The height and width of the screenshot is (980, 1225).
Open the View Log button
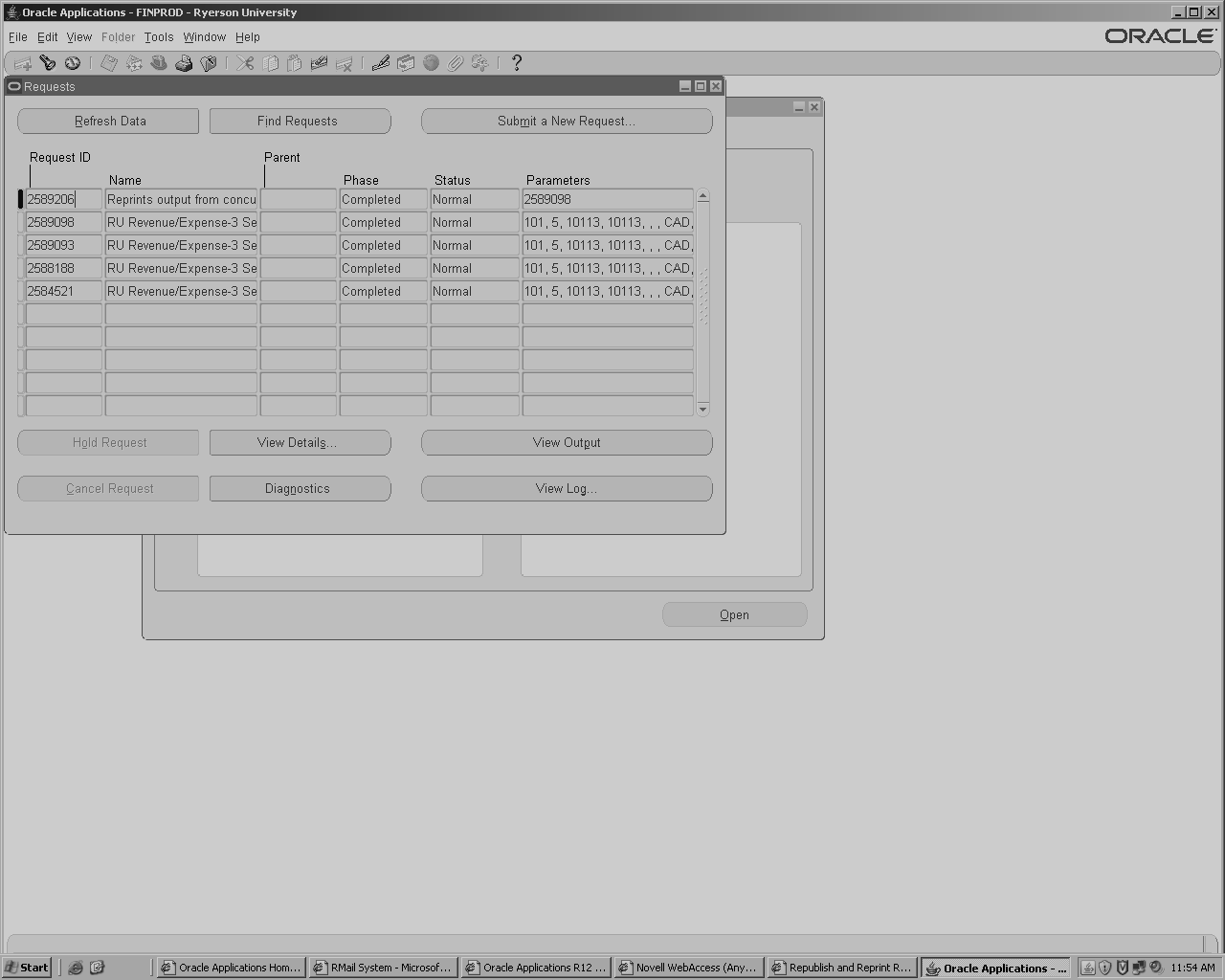point(567,488)
